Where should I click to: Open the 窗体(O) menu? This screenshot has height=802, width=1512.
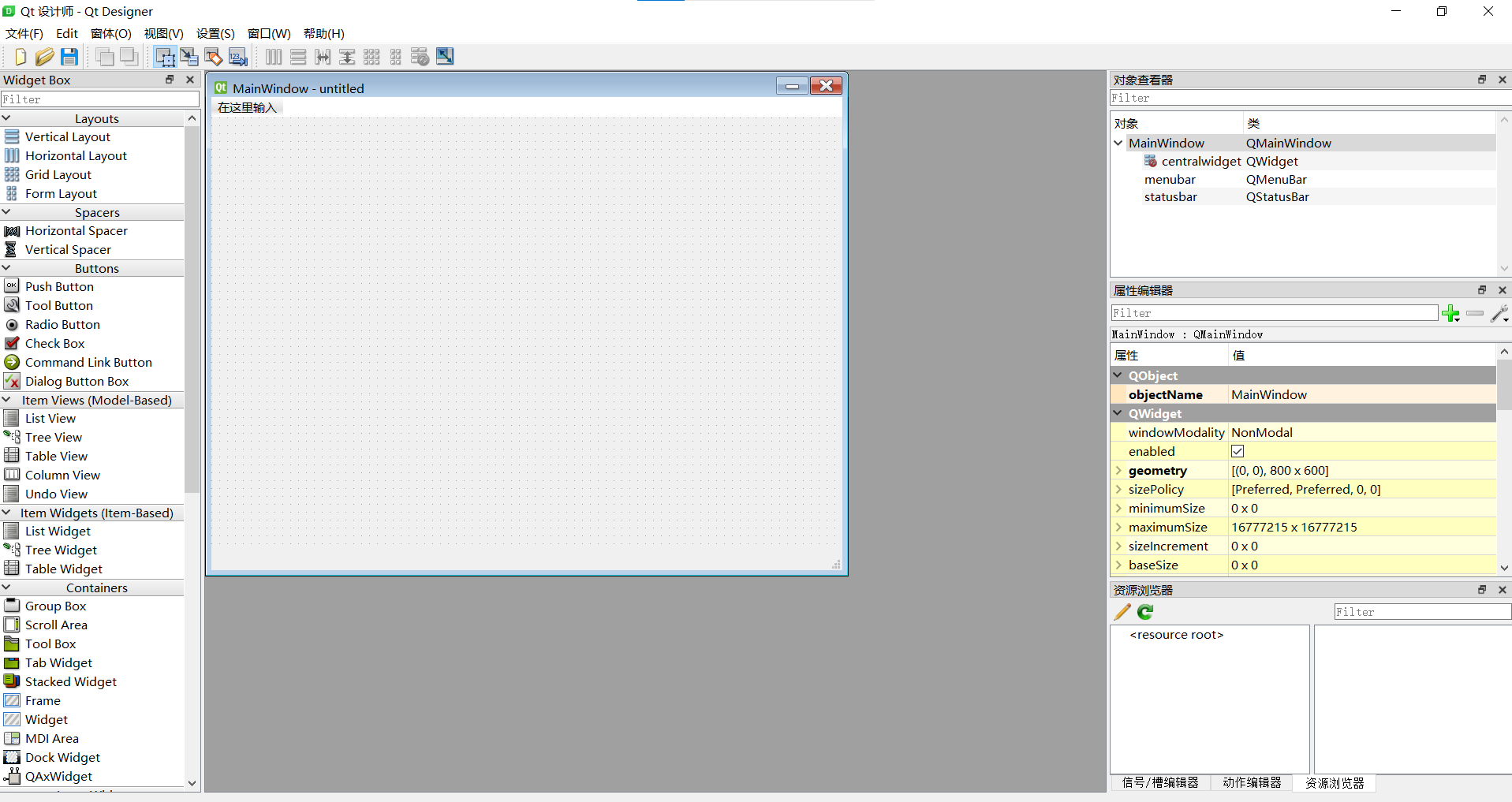pyautogui.click(x=110, y=33)
